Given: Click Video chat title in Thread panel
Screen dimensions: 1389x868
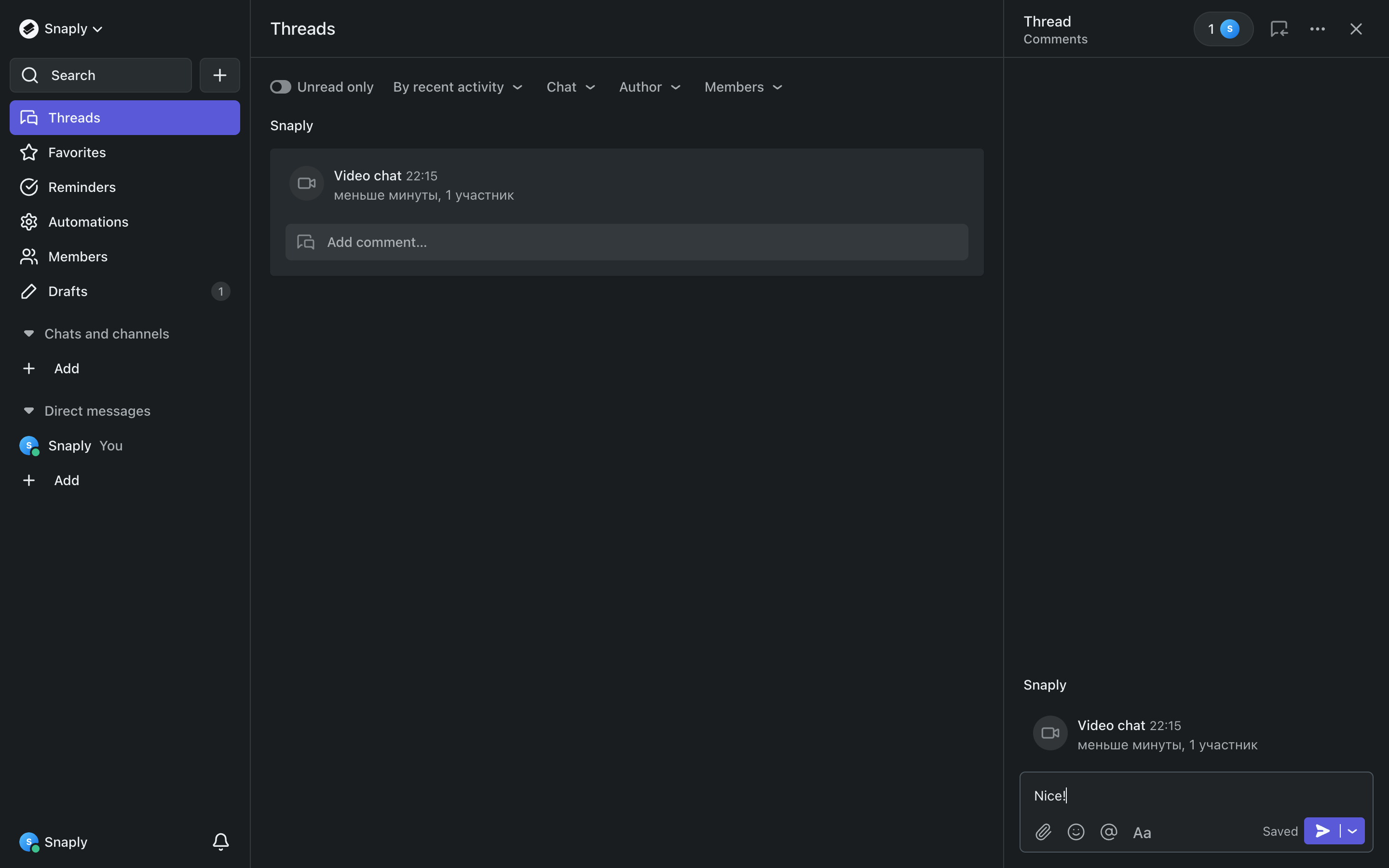Looking at the screenshot, I should click(x=1111, y=726).
